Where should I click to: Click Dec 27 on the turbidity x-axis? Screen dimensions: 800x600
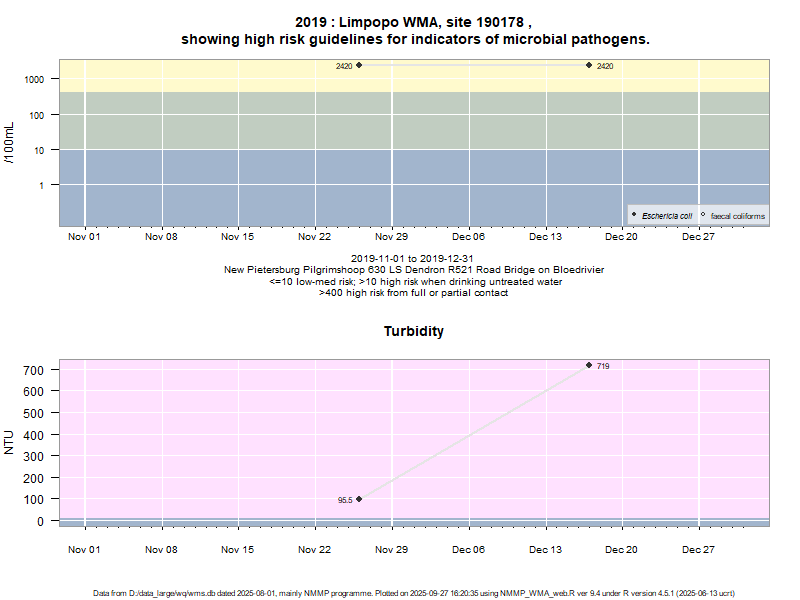(698, 549)
